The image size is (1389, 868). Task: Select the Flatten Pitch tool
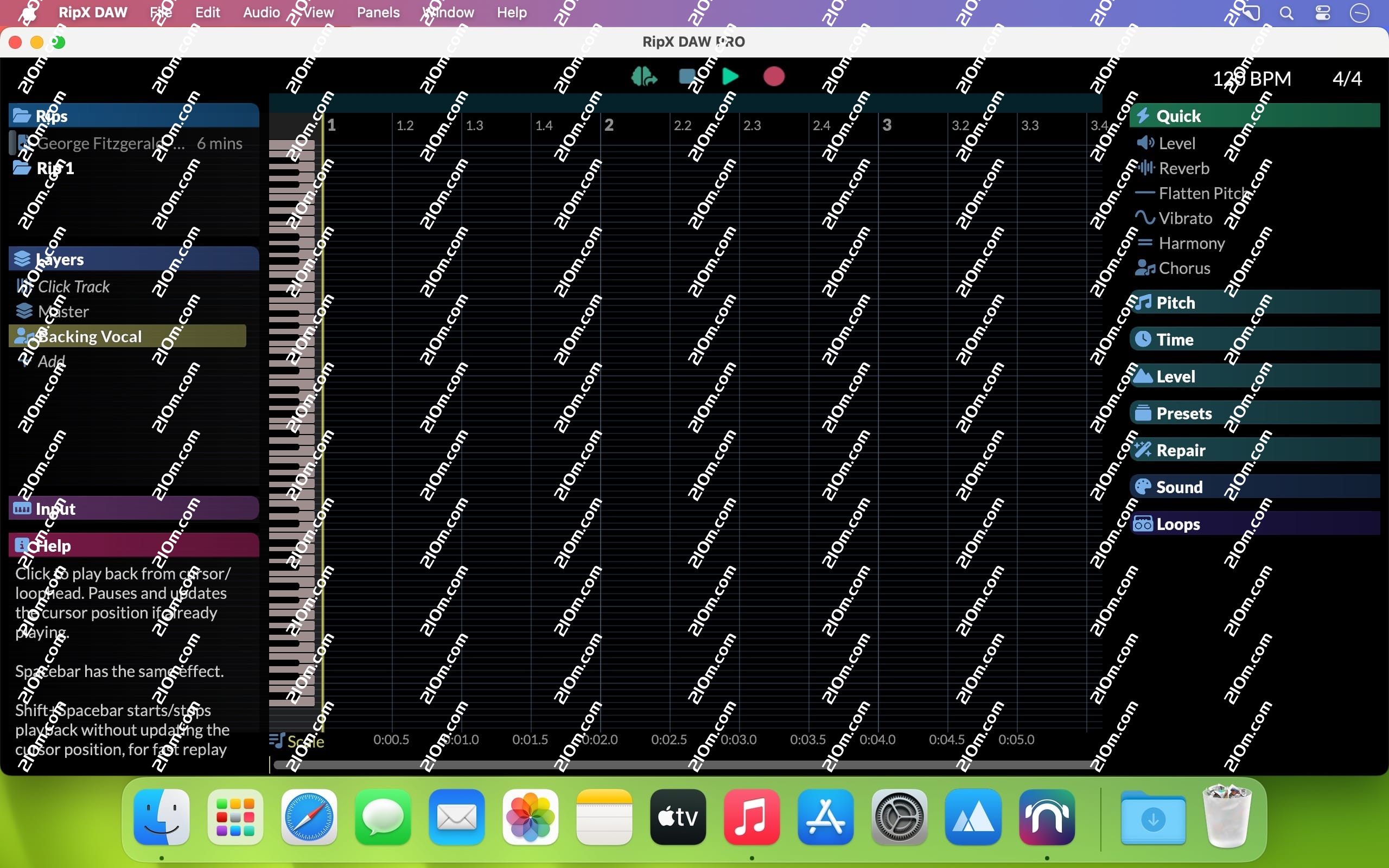pyautogui.click(x=1203, y=194)
